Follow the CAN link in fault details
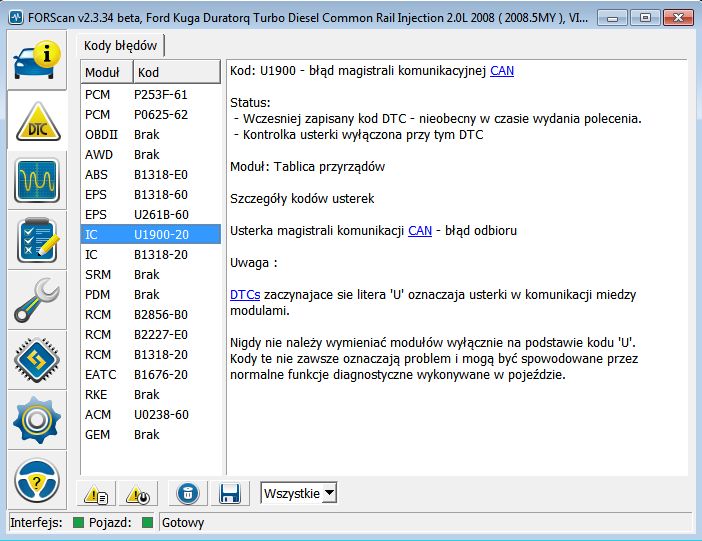This screenshot has height=541, width=702. 420,231
